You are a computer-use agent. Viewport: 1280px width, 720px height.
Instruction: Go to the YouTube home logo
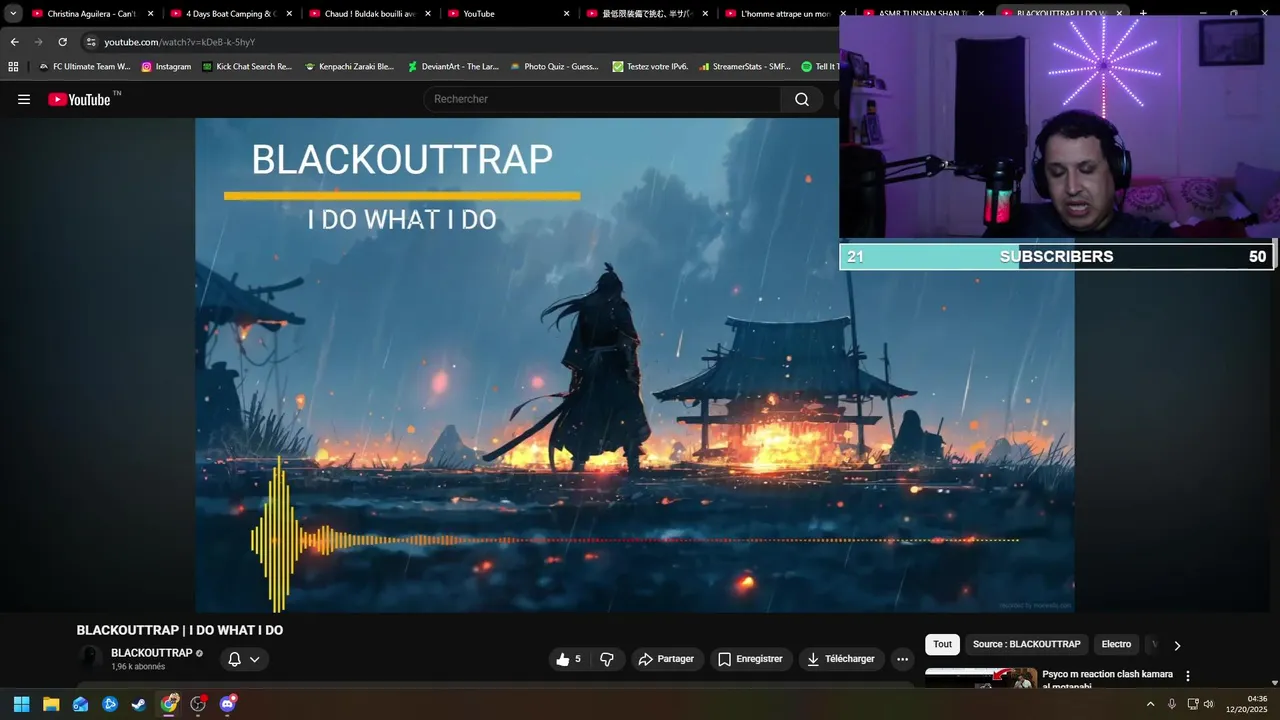tap(79, 99)
